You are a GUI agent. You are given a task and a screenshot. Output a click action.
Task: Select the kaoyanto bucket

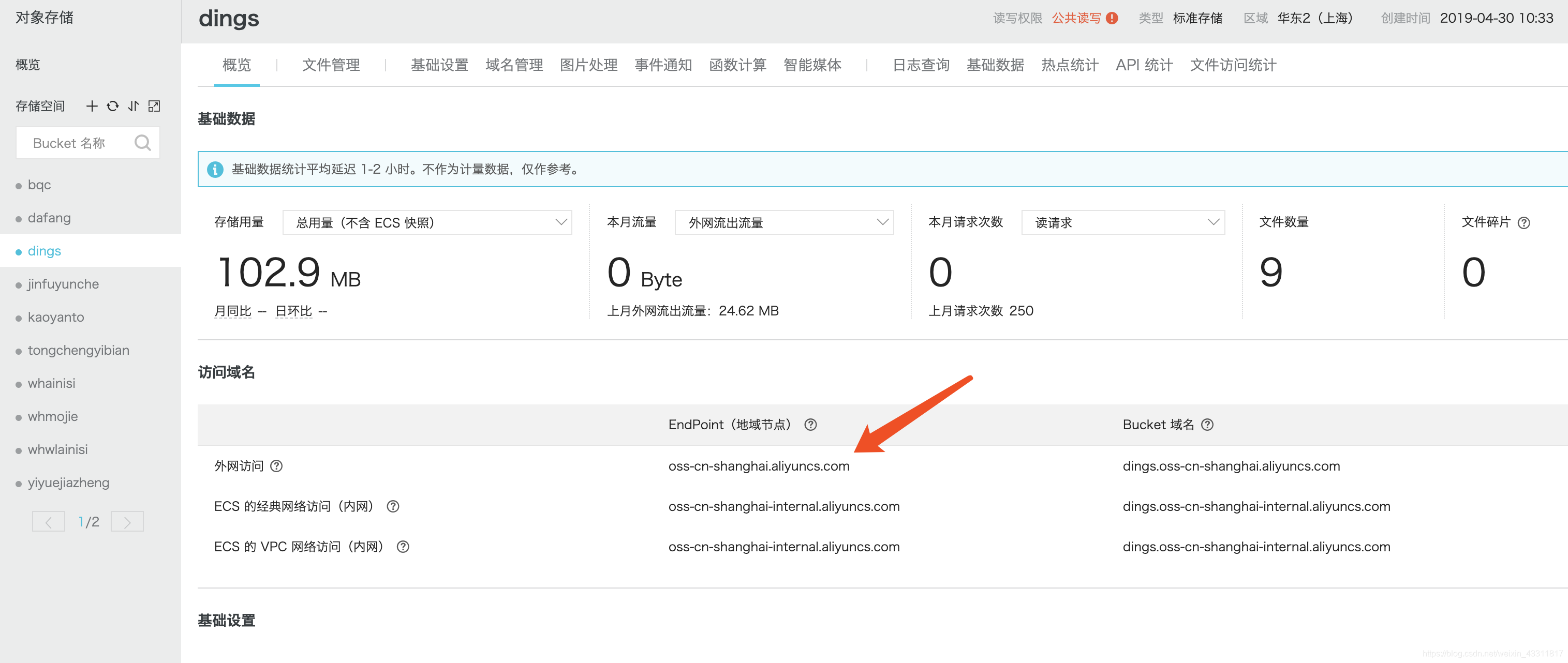pos(56,317)
